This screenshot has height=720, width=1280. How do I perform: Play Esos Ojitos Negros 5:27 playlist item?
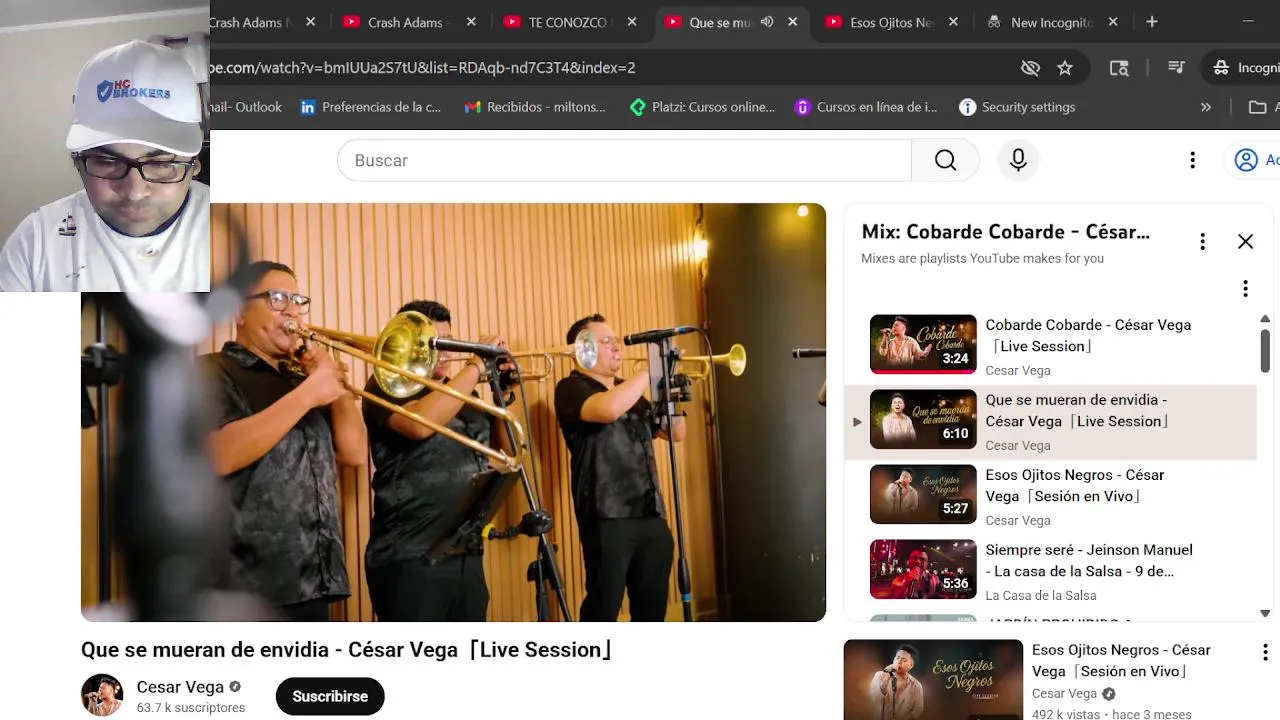1050,497
